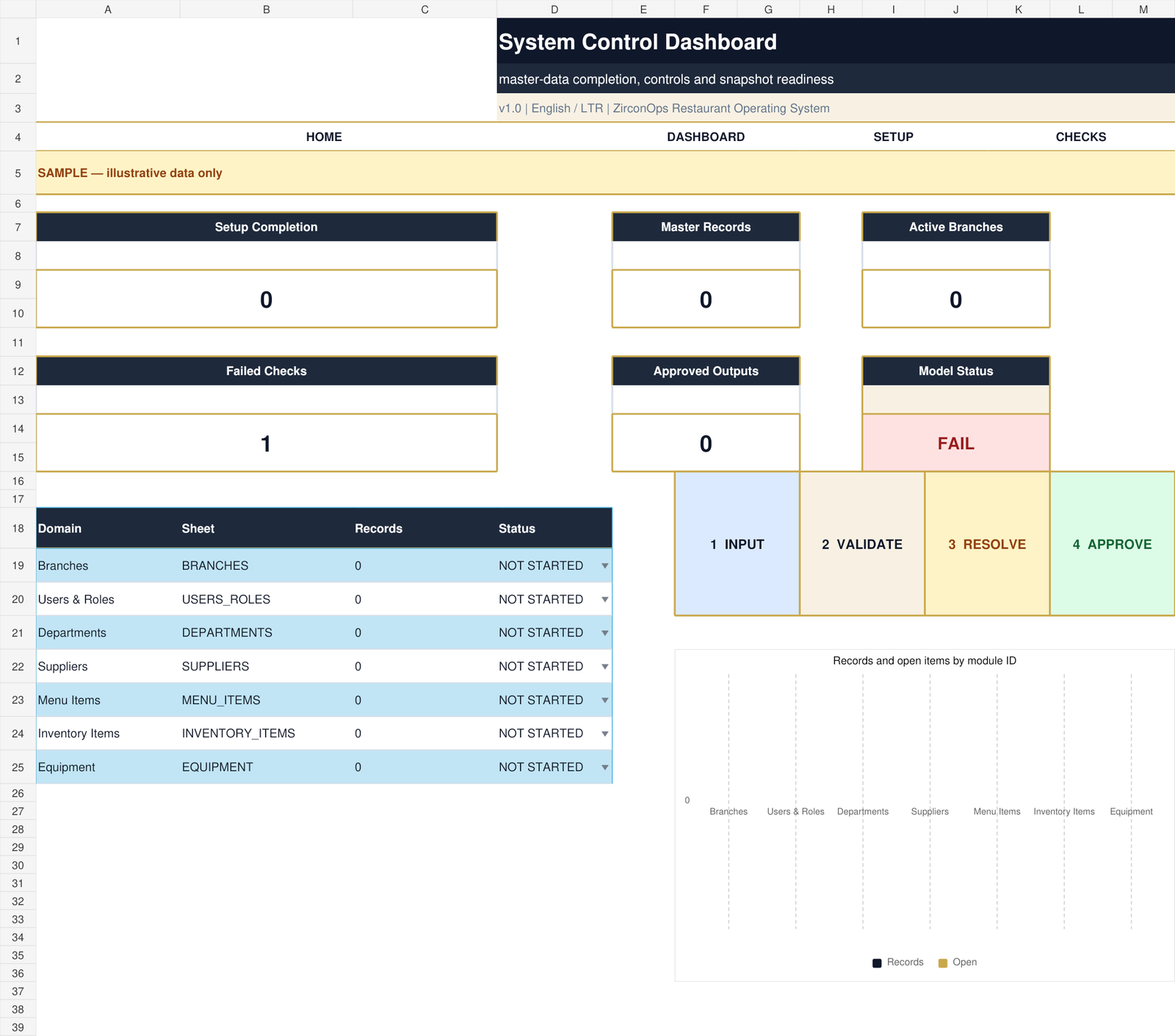Open the Suppliers status dropdown arrow
The image size is (1175, 1036).
point(605,667)
